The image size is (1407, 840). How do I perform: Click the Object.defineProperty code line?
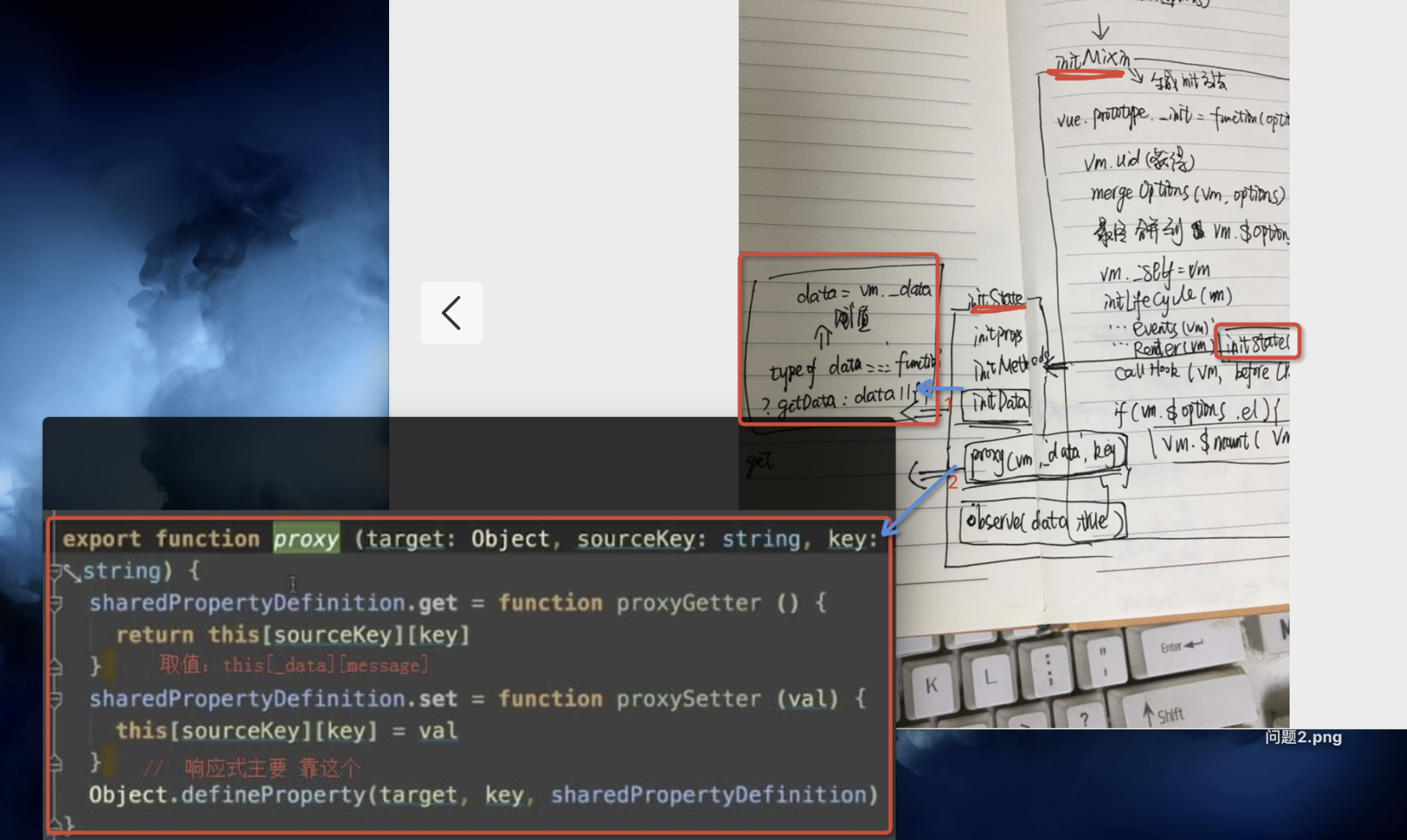[483, 795]
